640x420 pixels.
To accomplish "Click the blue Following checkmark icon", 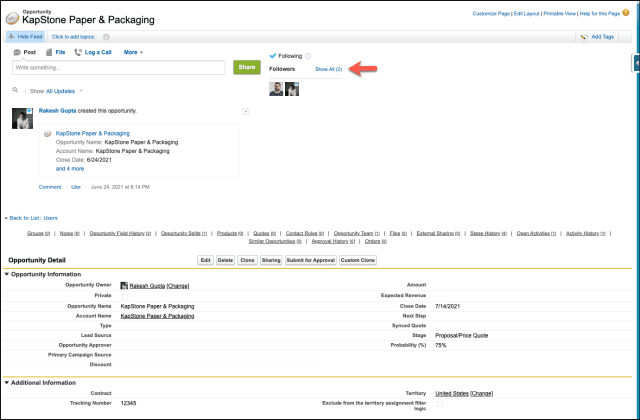I will coord(273,56).
